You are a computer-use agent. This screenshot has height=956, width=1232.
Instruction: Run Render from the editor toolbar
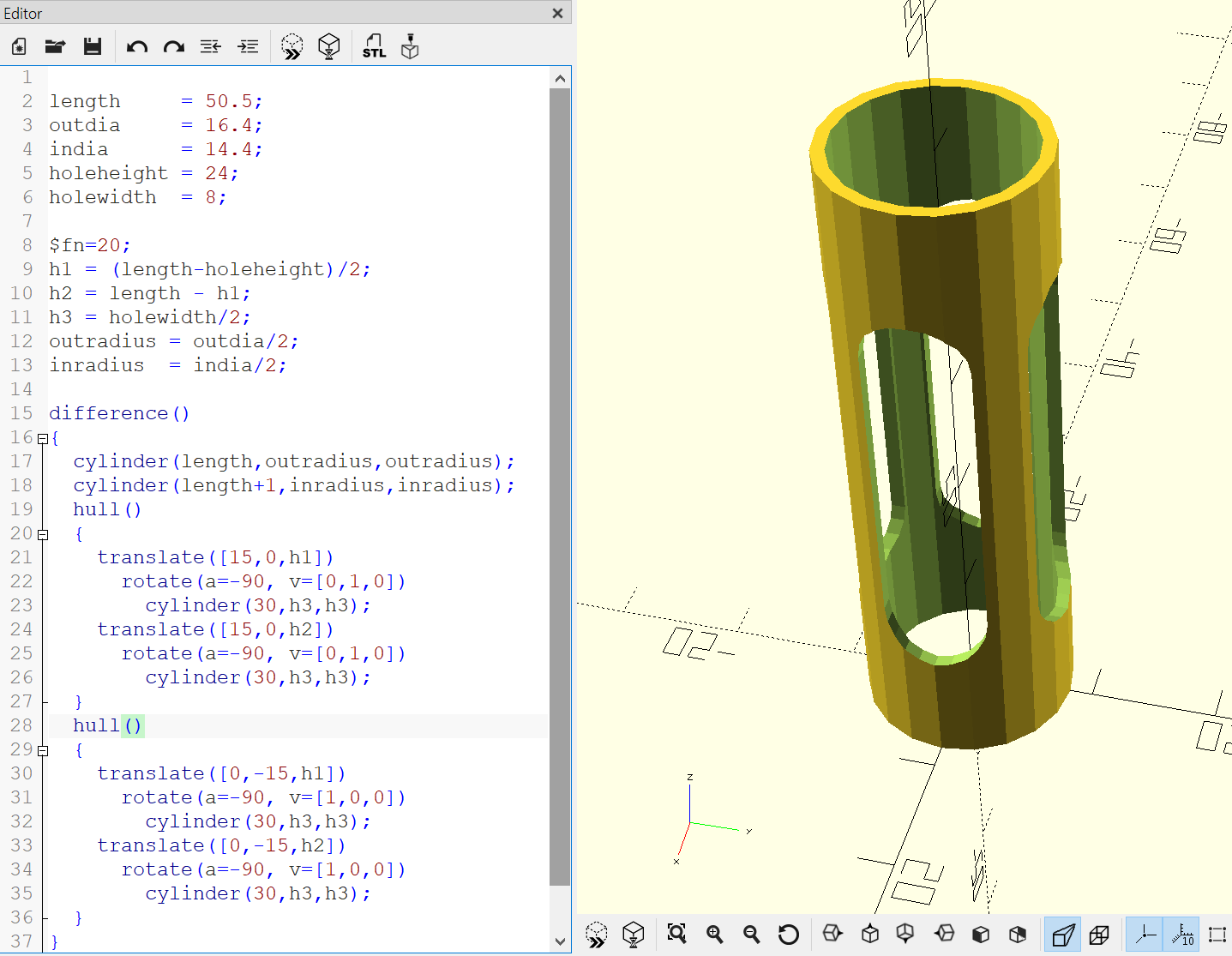tap(329, 46)
